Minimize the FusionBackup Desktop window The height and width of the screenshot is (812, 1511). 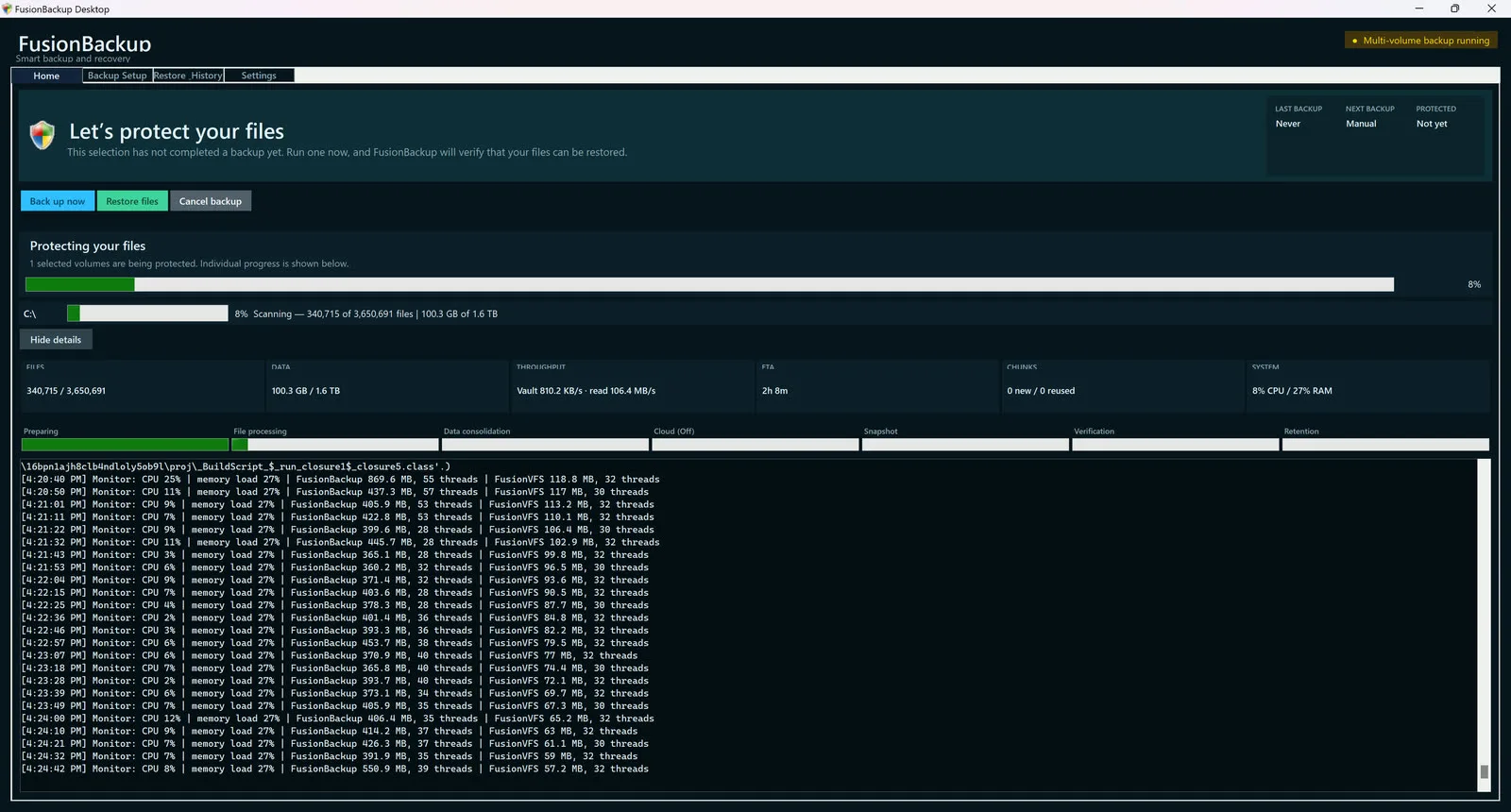coord(1418,8)
